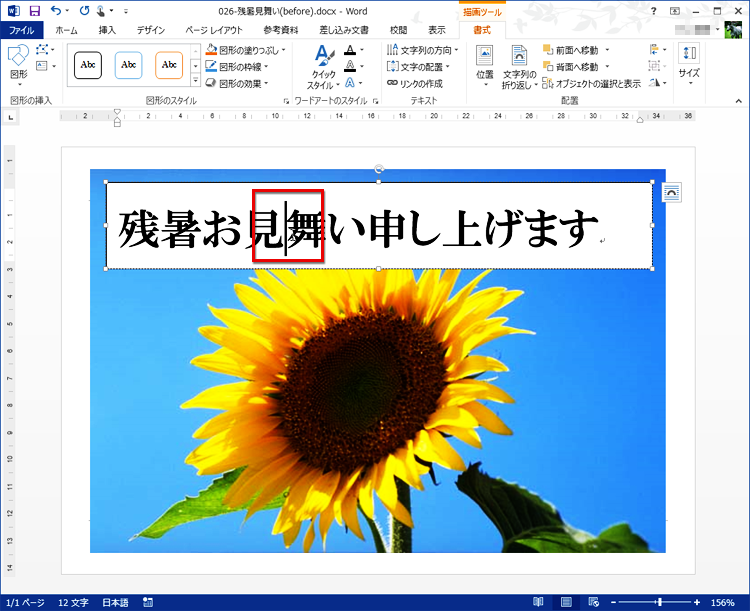Click the 位置 position icon
This screenshot has height=611, width=750.
[x=485, y=56]
